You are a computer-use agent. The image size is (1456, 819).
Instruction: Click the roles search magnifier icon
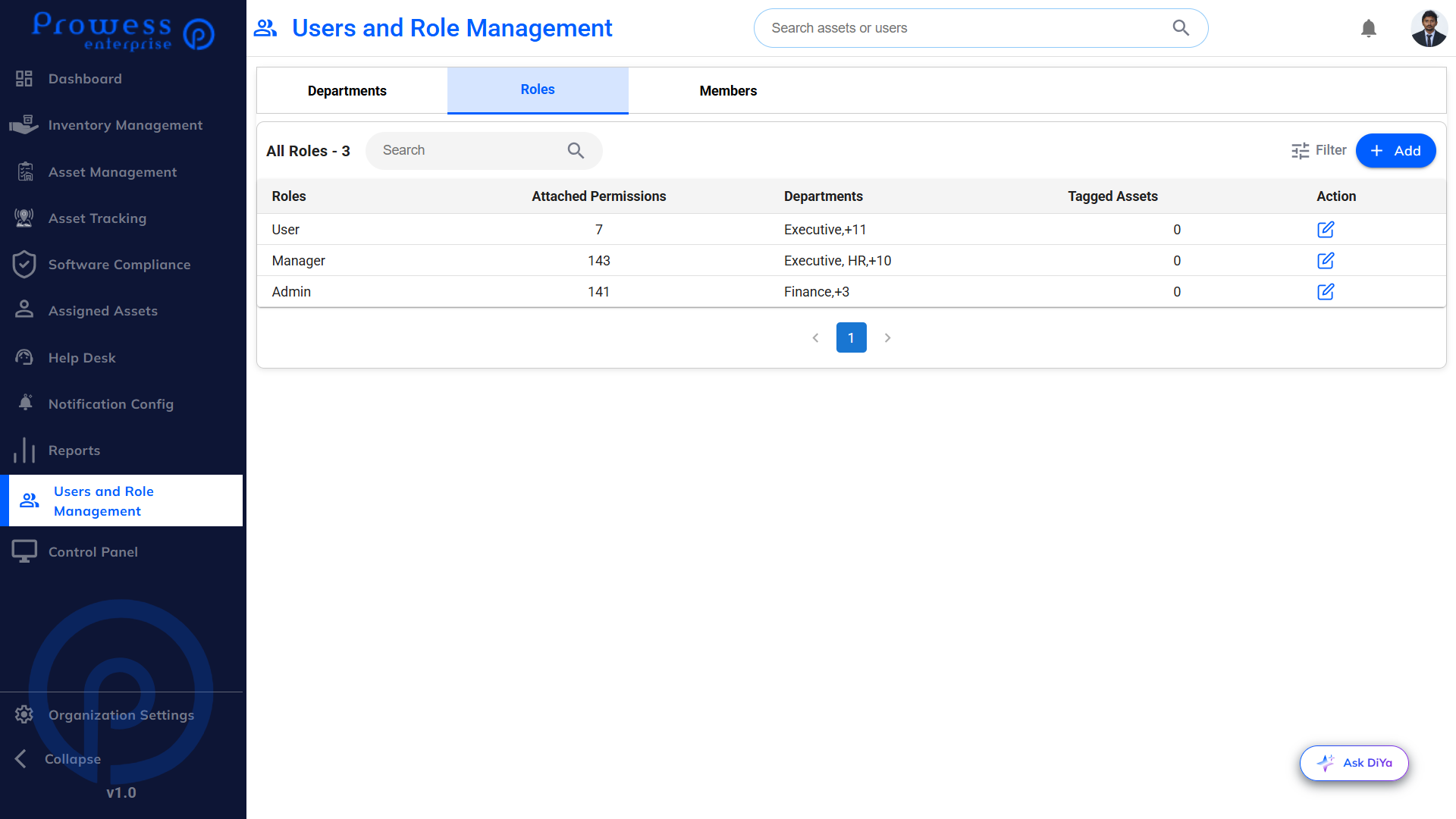click(x=576, y=150)
